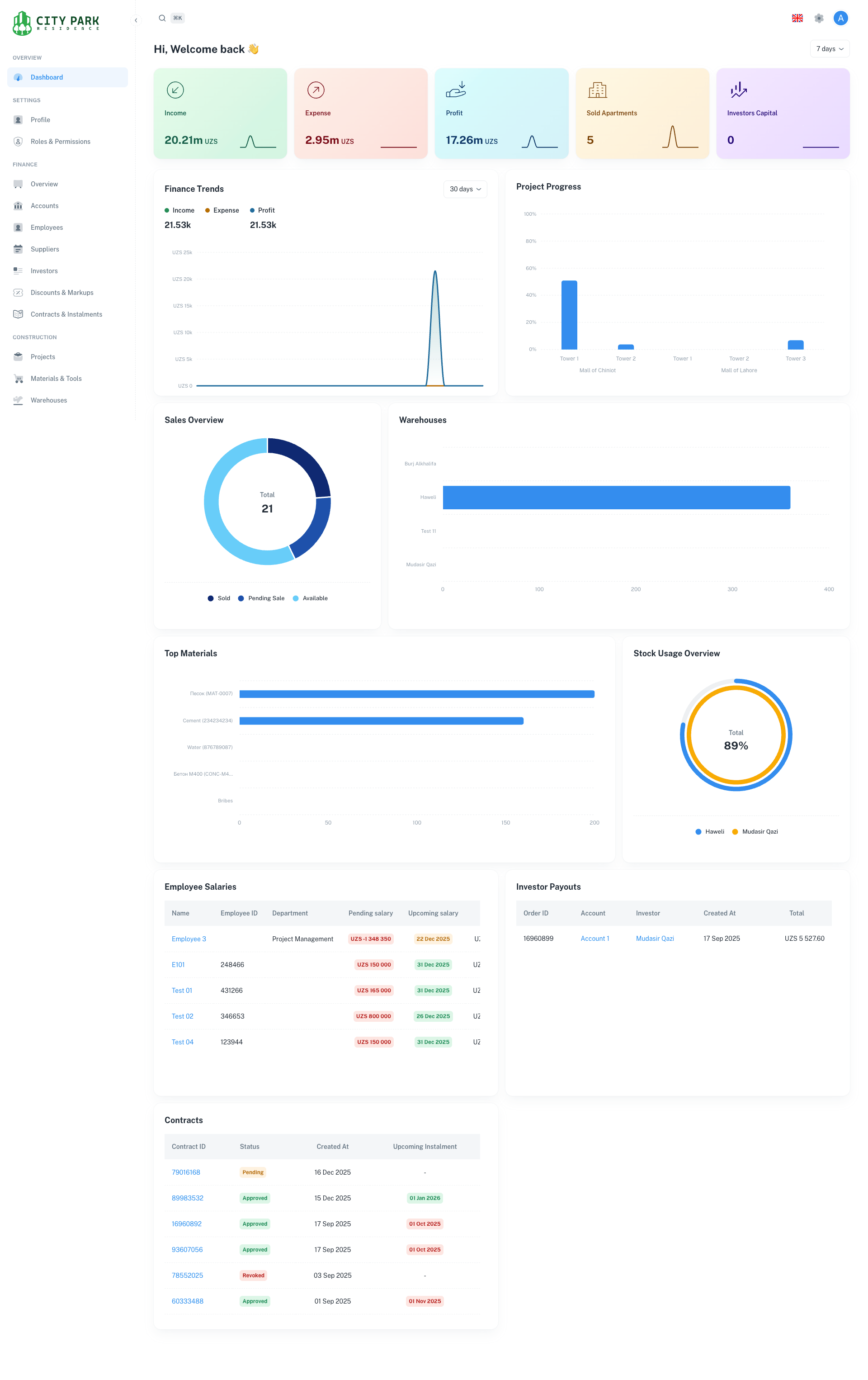Click the Materials & Tools cart icon

tap(19, 379)
